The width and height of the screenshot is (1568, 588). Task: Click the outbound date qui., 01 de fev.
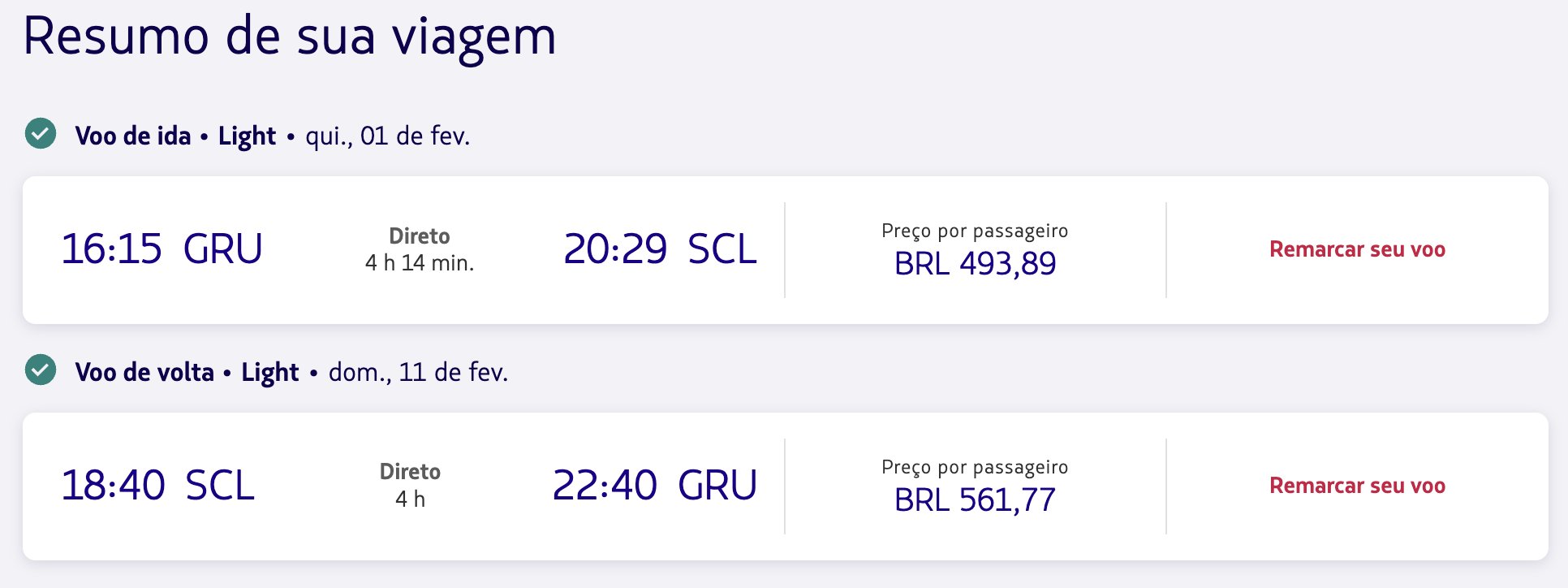(388, 136)
